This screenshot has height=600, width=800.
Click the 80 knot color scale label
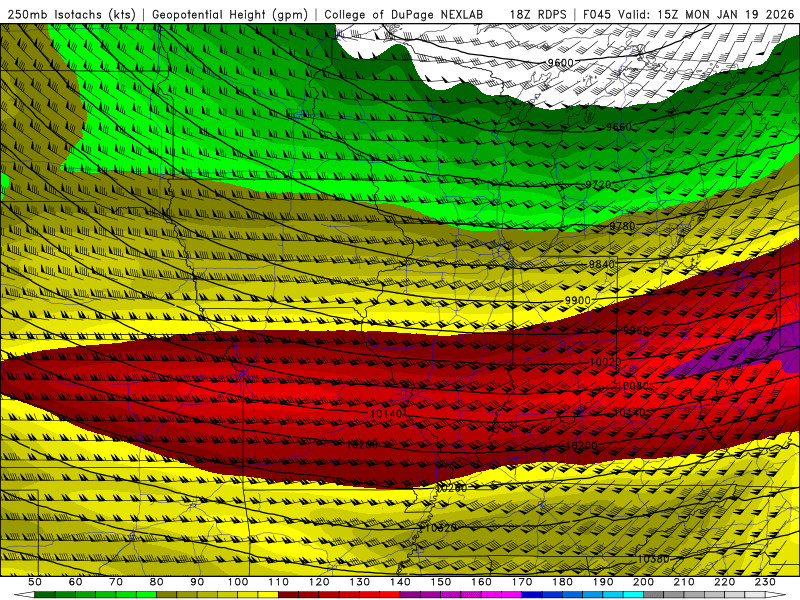click(157, 582)
